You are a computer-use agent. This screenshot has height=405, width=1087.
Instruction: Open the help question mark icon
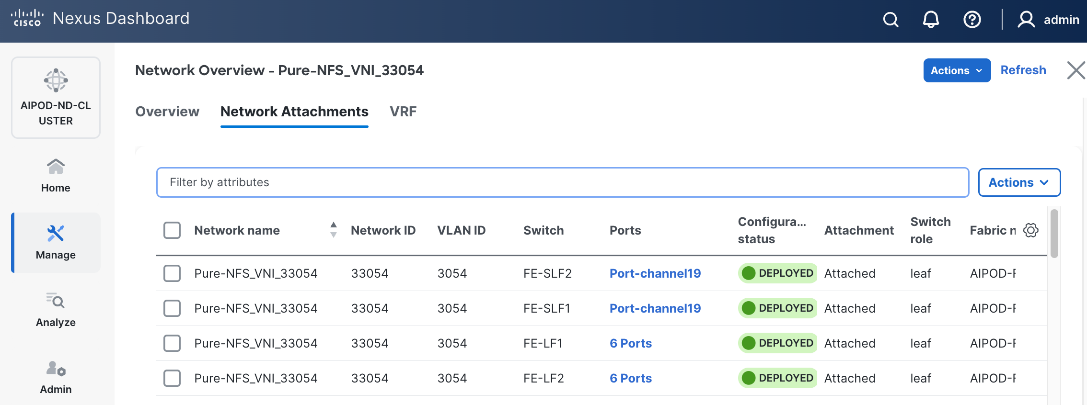(x=971, y=20)
